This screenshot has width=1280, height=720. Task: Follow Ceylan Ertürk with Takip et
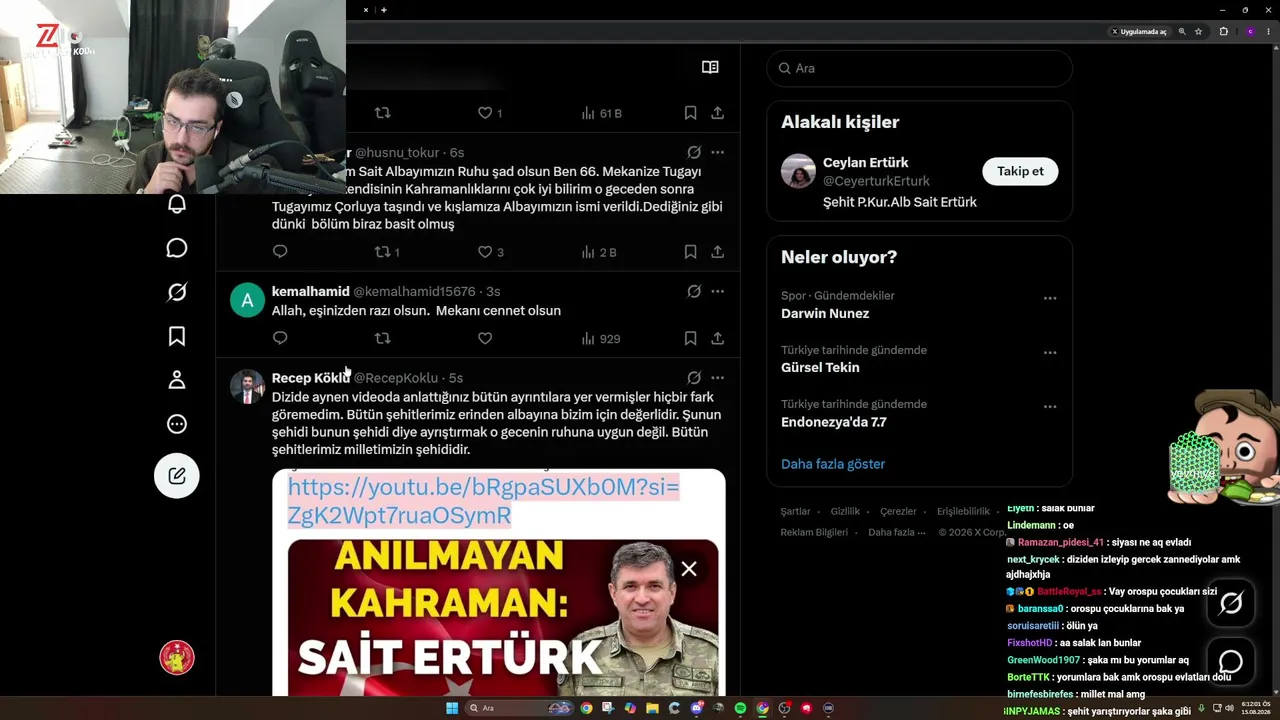(x=1020, y=171)
